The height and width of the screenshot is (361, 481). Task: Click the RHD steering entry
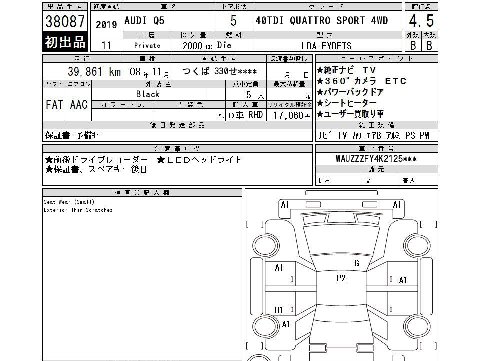click(256, 115)
